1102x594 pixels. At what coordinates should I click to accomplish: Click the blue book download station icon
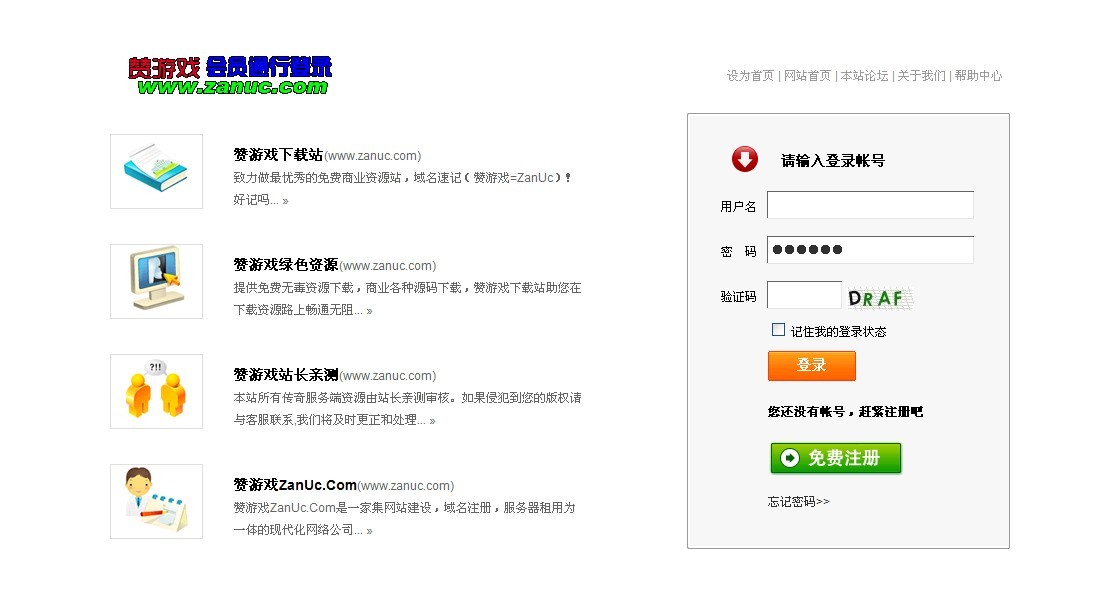pyautogui.click(x=156, y=171)
